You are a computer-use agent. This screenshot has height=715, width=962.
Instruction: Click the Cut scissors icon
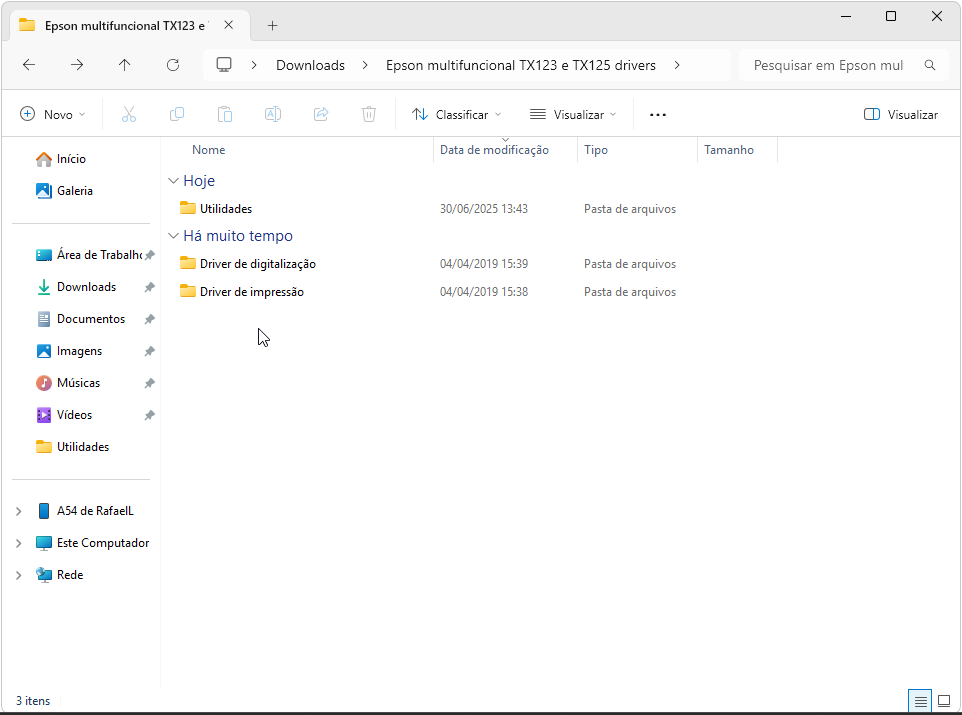129,114
